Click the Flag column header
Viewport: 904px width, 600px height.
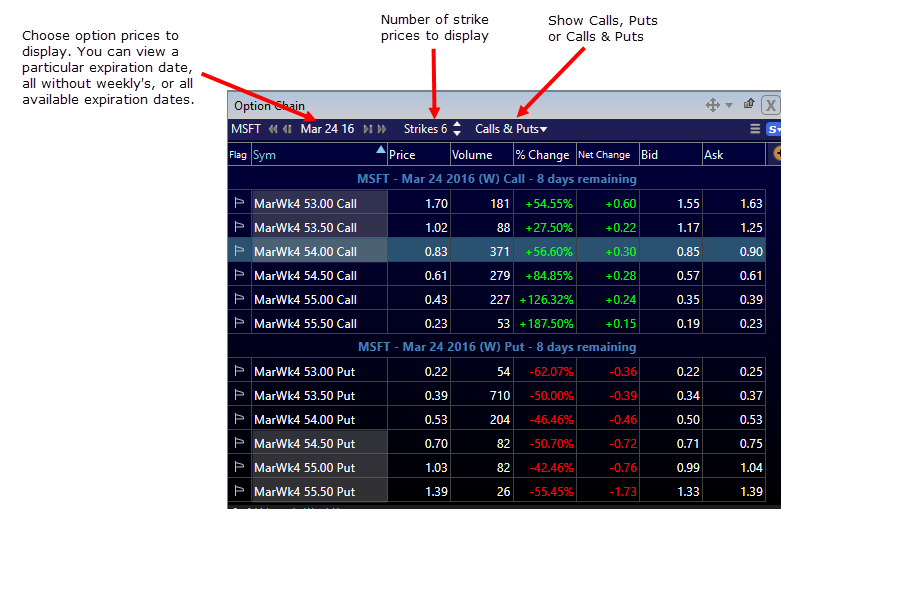point(239,154)
